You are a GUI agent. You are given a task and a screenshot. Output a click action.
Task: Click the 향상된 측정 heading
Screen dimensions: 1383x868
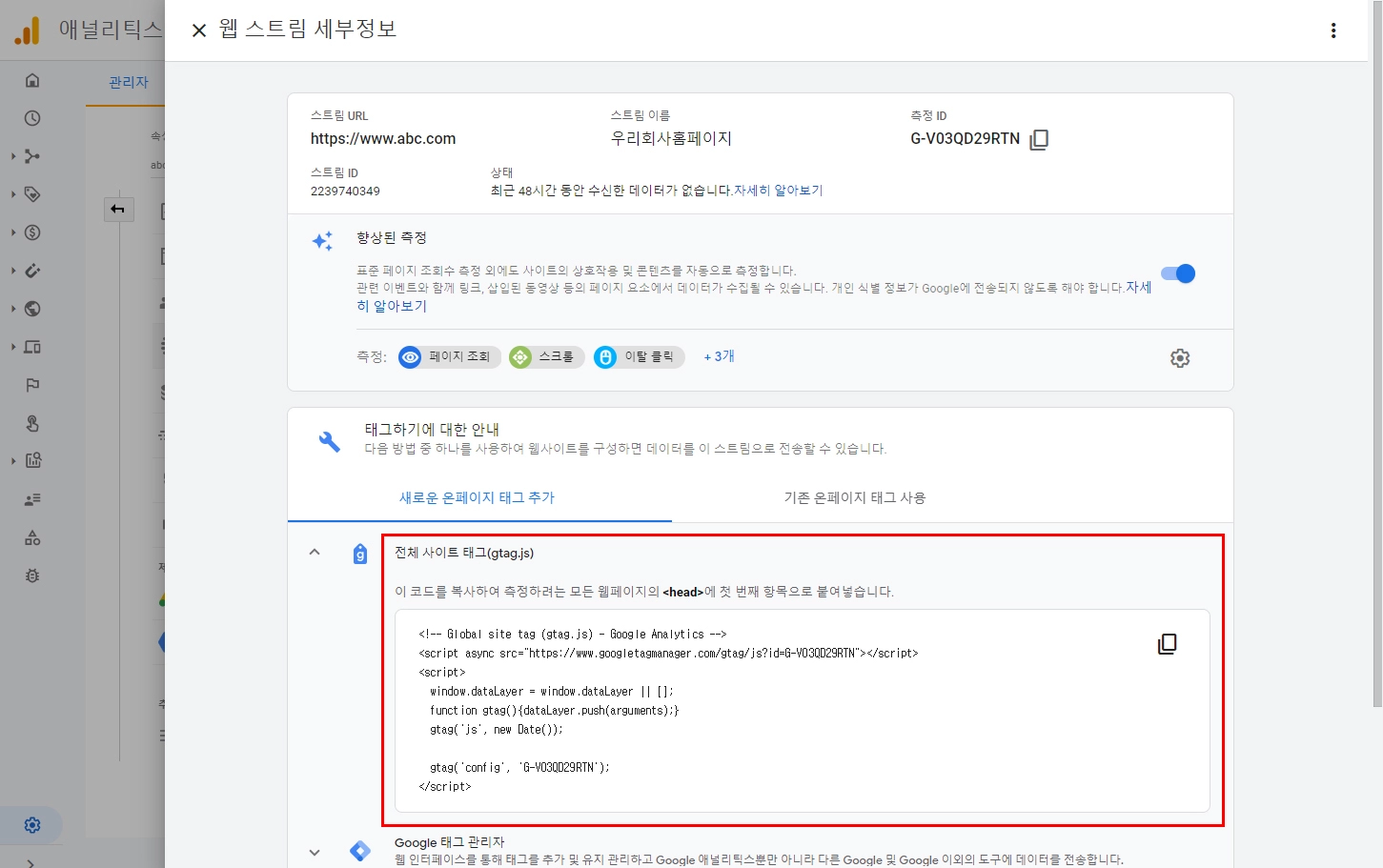tap(392, 238)
